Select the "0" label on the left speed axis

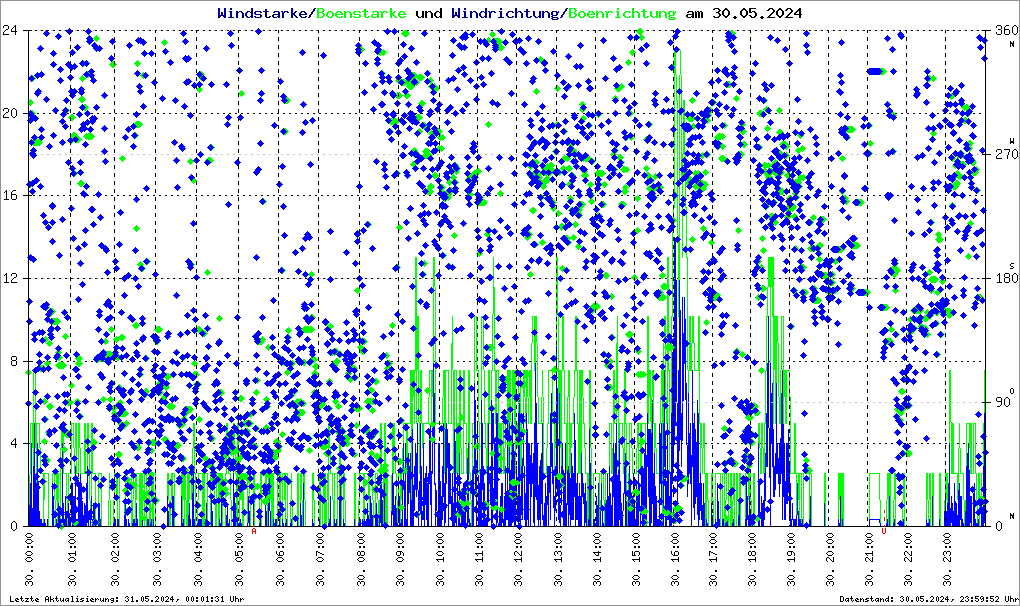click(14, 526)
